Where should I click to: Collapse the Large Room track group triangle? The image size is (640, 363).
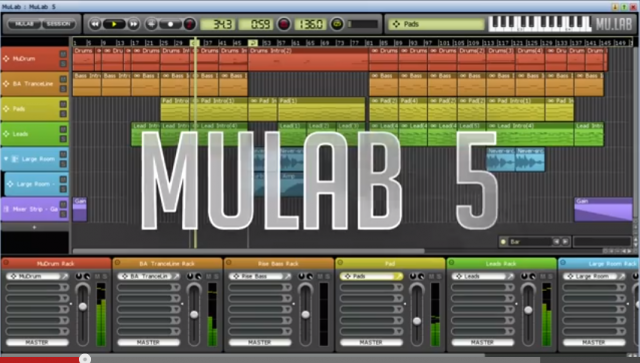6,159
